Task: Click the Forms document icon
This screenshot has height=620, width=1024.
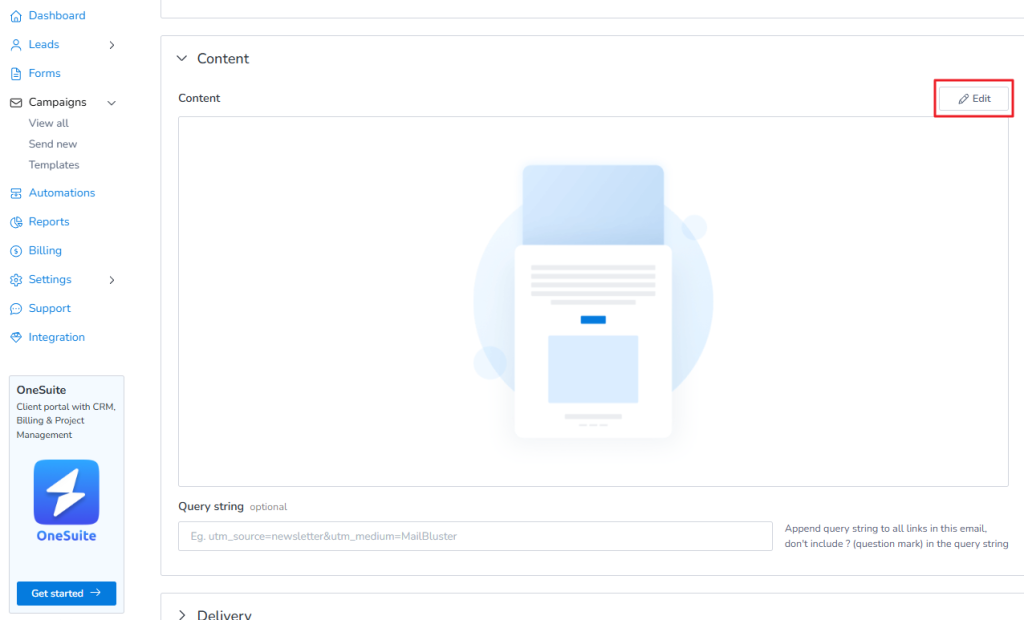Action: click(x=16, y=73)
